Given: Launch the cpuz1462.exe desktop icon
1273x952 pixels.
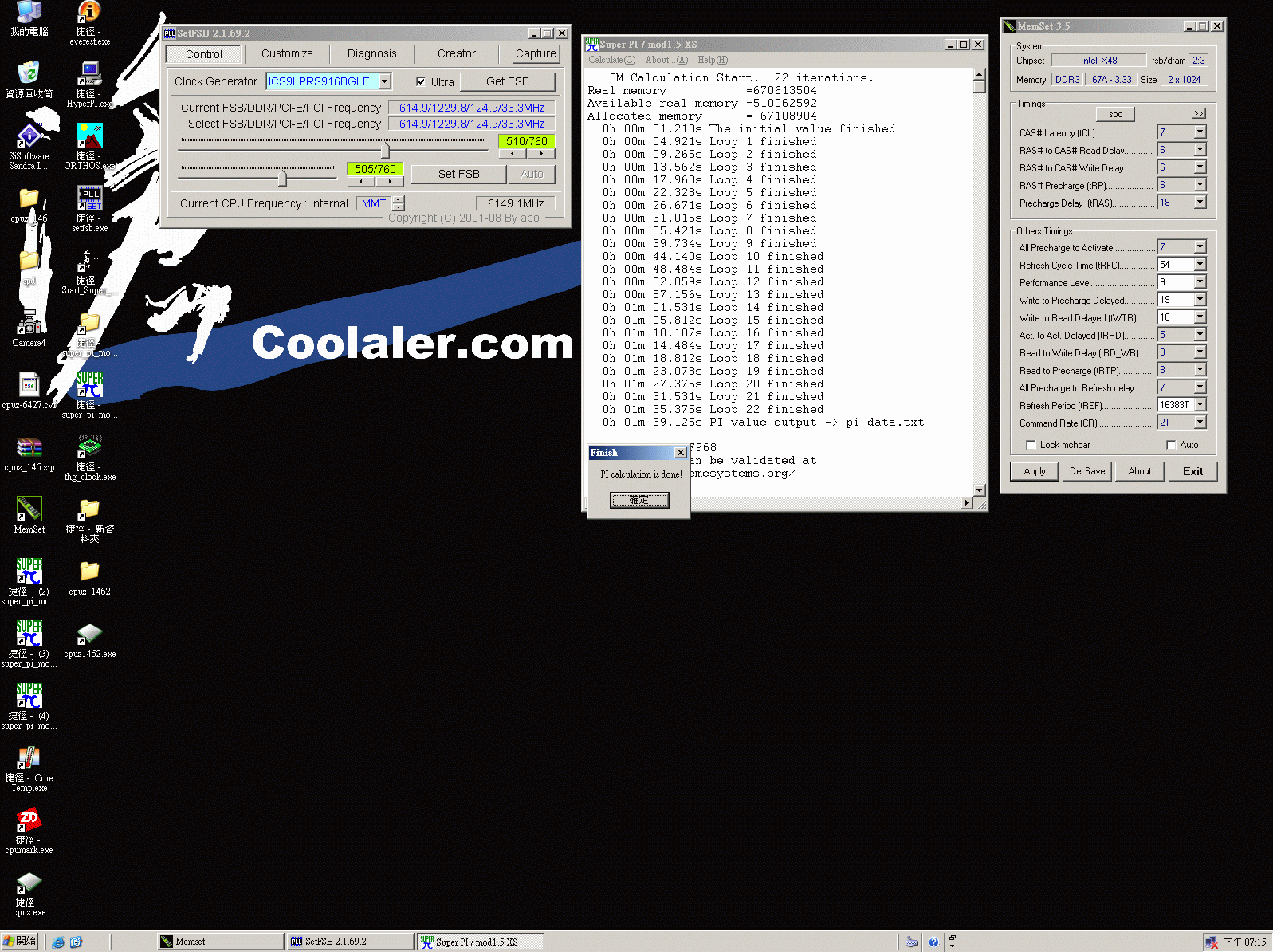Looking at the screenshot, I should point(89,639).
